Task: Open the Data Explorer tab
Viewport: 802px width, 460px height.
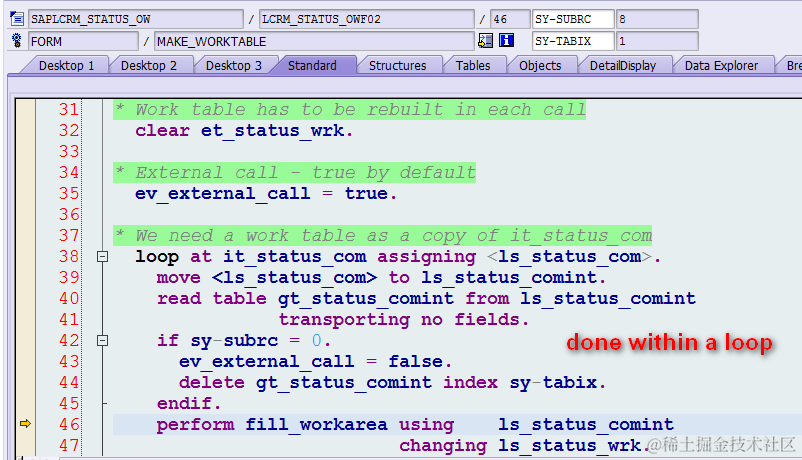Action: click(721, 65)
